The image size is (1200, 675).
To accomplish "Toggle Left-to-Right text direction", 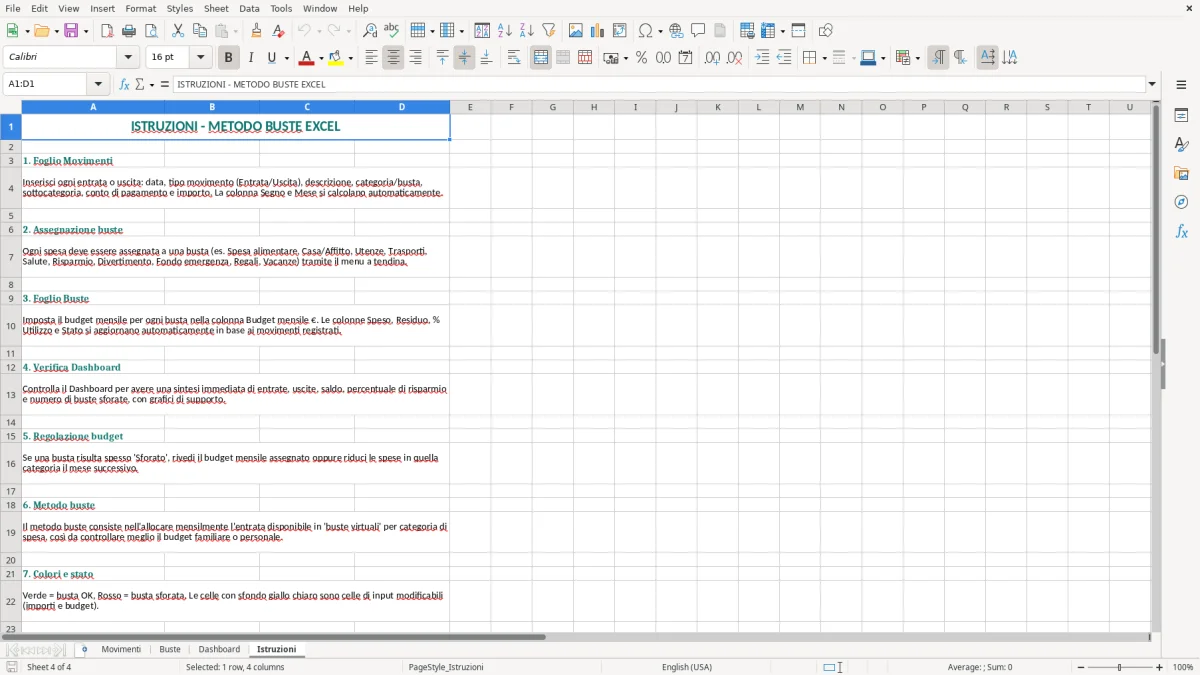I will pos(938,58).
